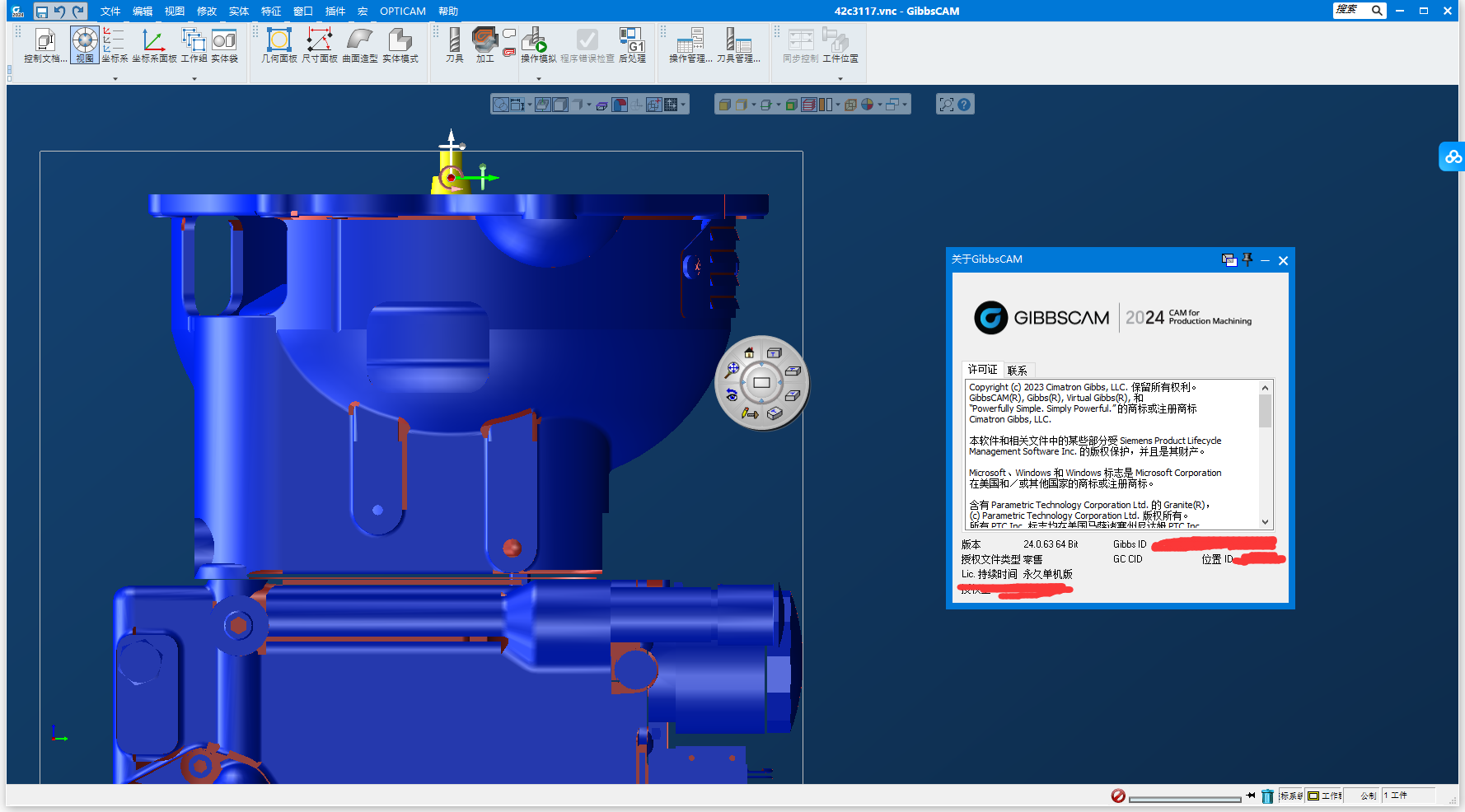
Task: Open the OPTICAM menu
Action: tap(403, 11)
